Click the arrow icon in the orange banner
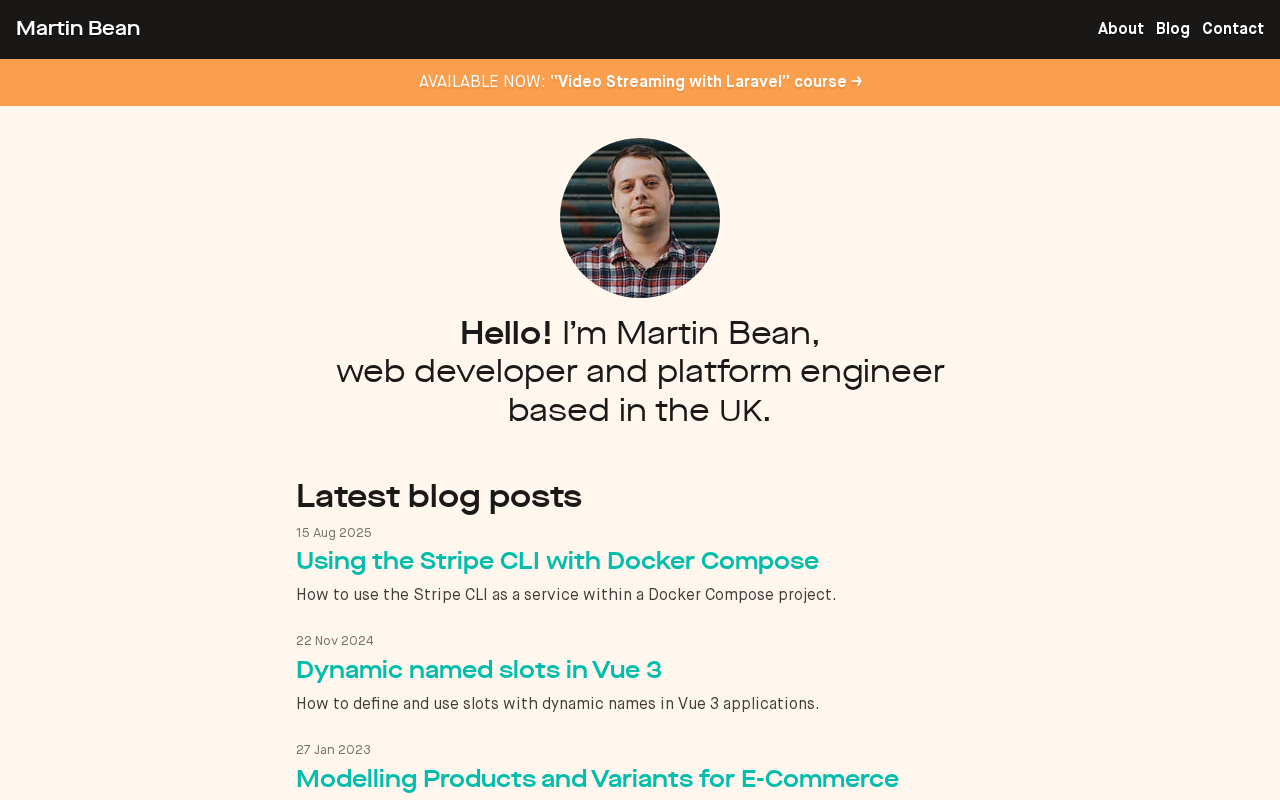1280x800 pixels. [857, 82]
